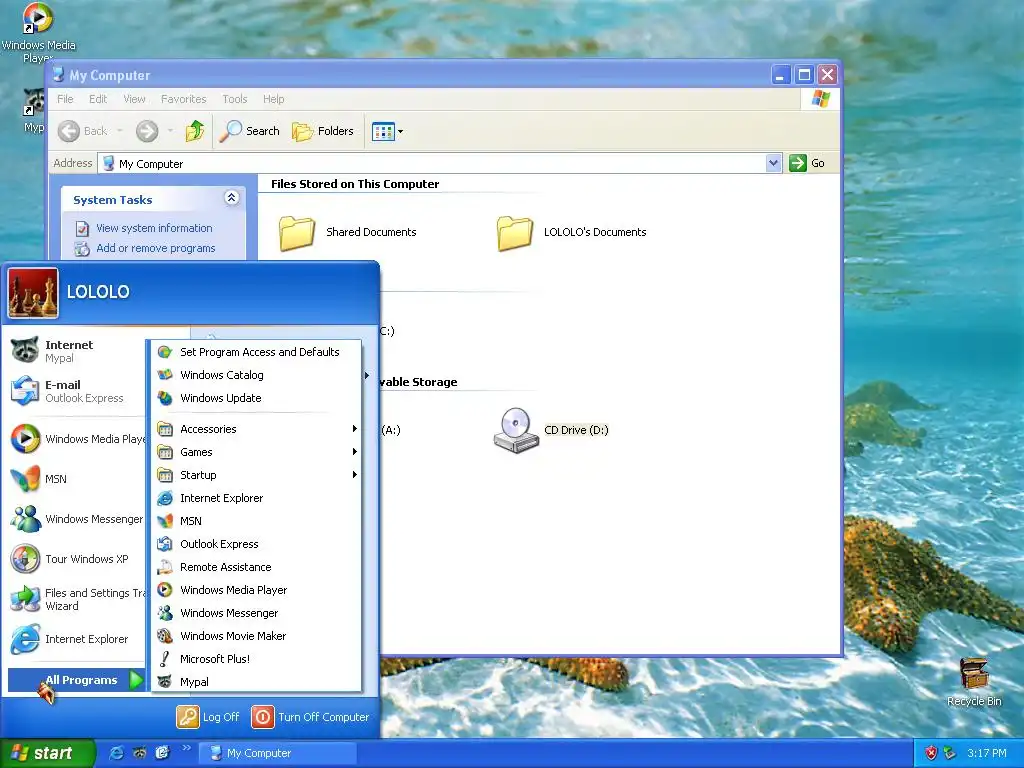Select LOLOLO's Documents folder

[x=571, y=232]
